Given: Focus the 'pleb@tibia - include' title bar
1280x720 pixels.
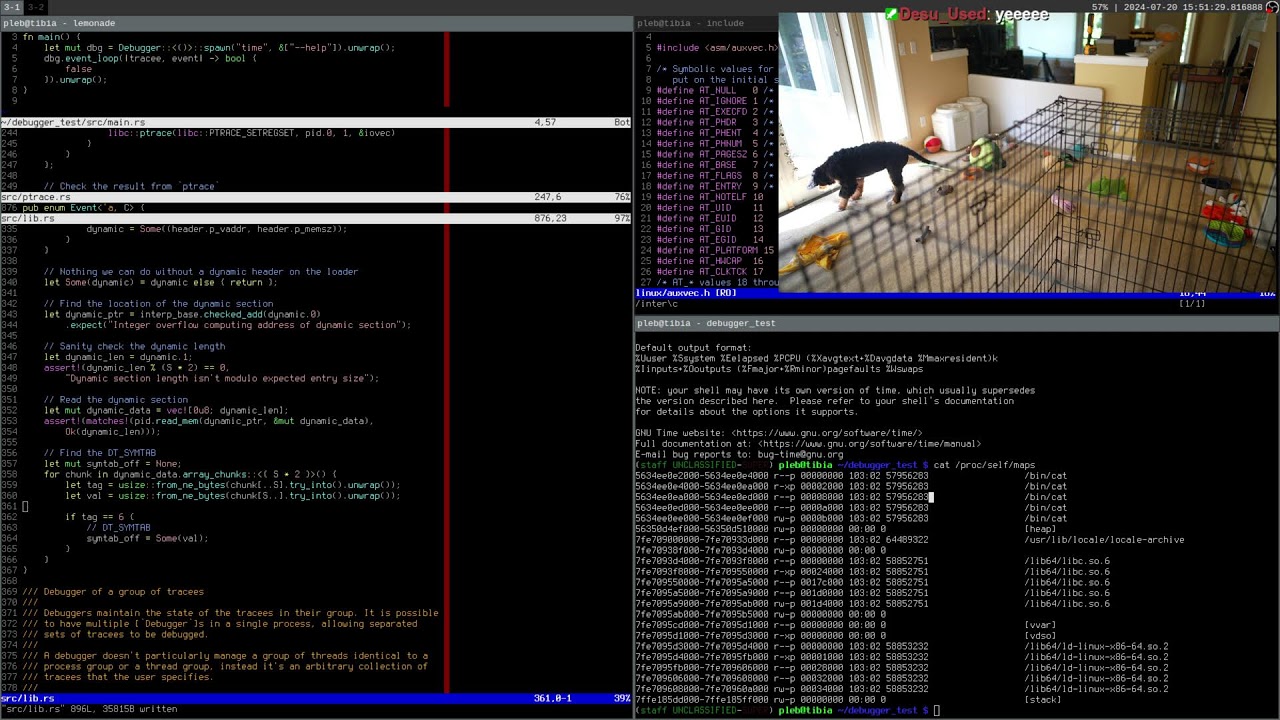Looking at the screenshot, I should click(706, 23).
